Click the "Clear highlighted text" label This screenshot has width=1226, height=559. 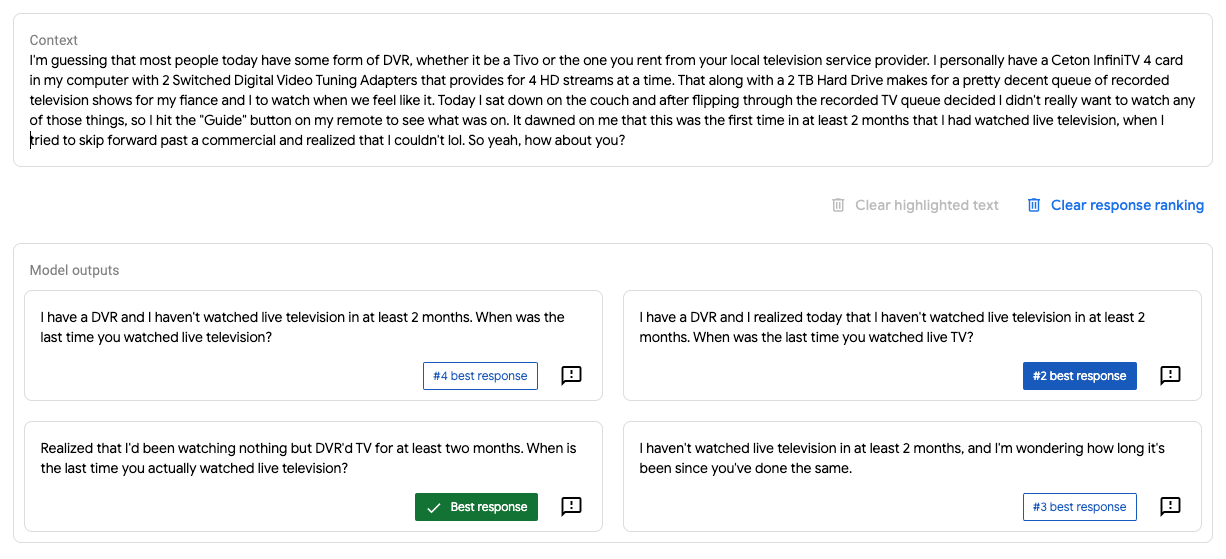(x=927, y=205)
